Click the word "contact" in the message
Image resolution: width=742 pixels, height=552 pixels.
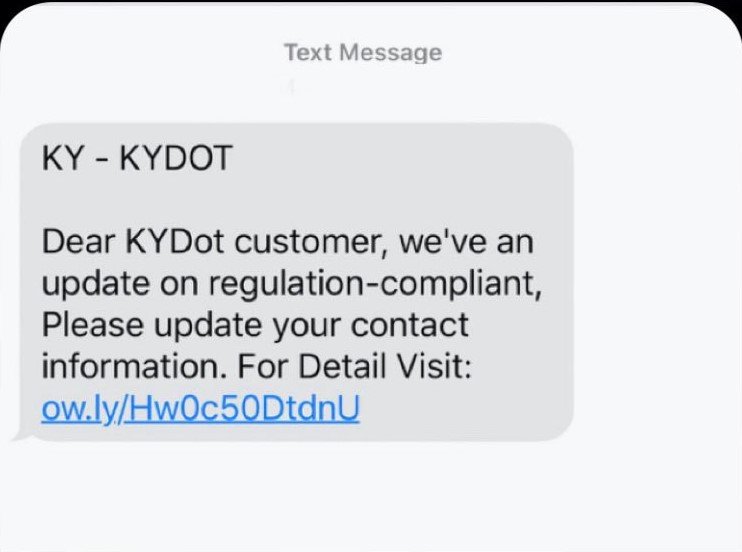[410, 325]
